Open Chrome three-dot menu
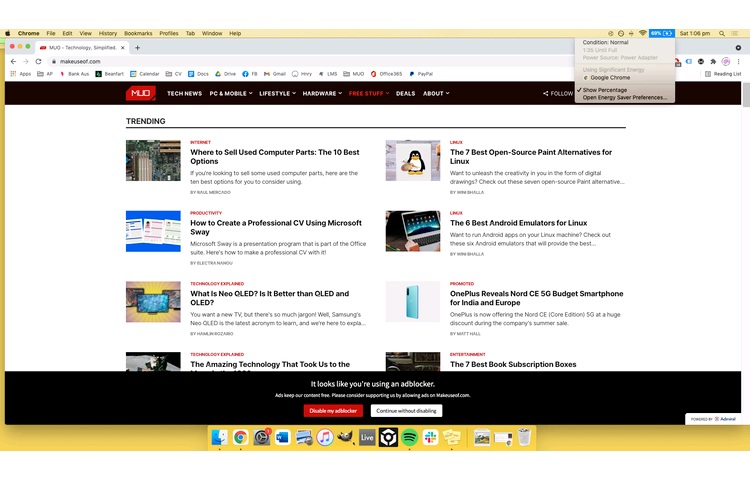750x483 pixels. [x=739, y=61]
